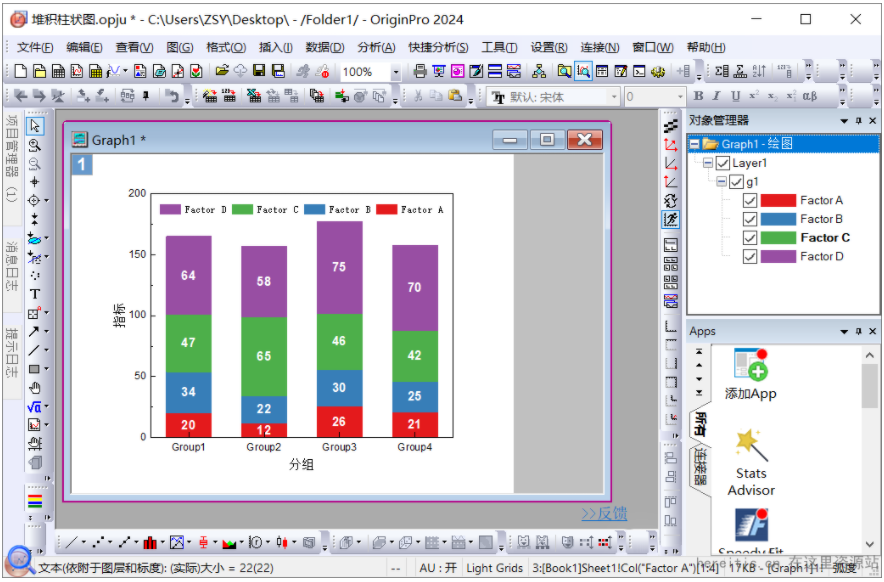The width and height of the screenshot is (884, 582).
Task: Click the 分组 x-axis title
Action: (301, 465)
